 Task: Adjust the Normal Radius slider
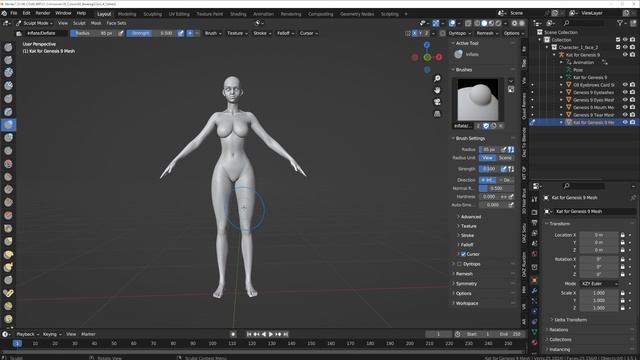(x=496, y=189)
